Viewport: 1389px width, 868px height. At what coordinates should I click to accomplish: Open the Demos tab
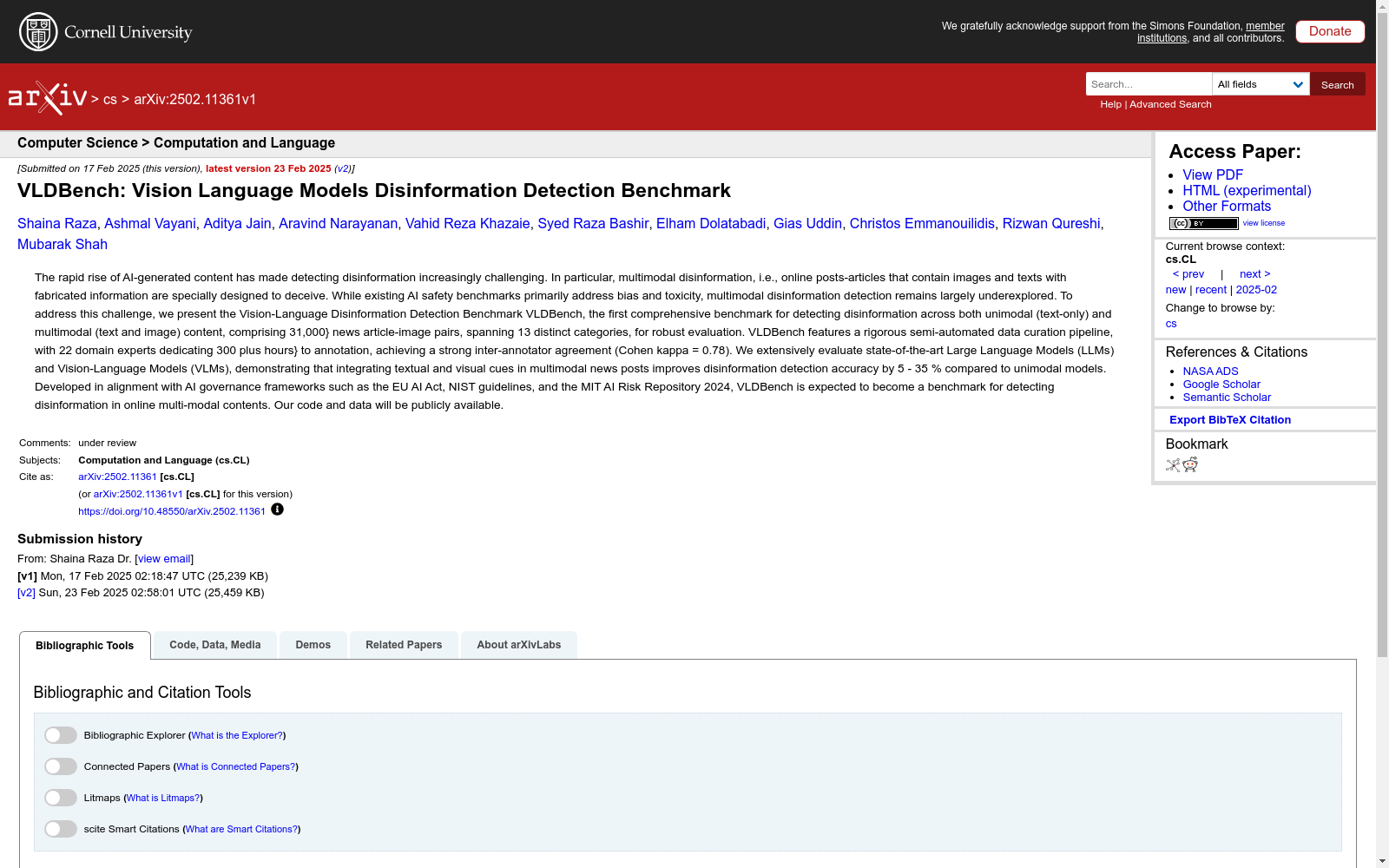click(x=313, y=645)
